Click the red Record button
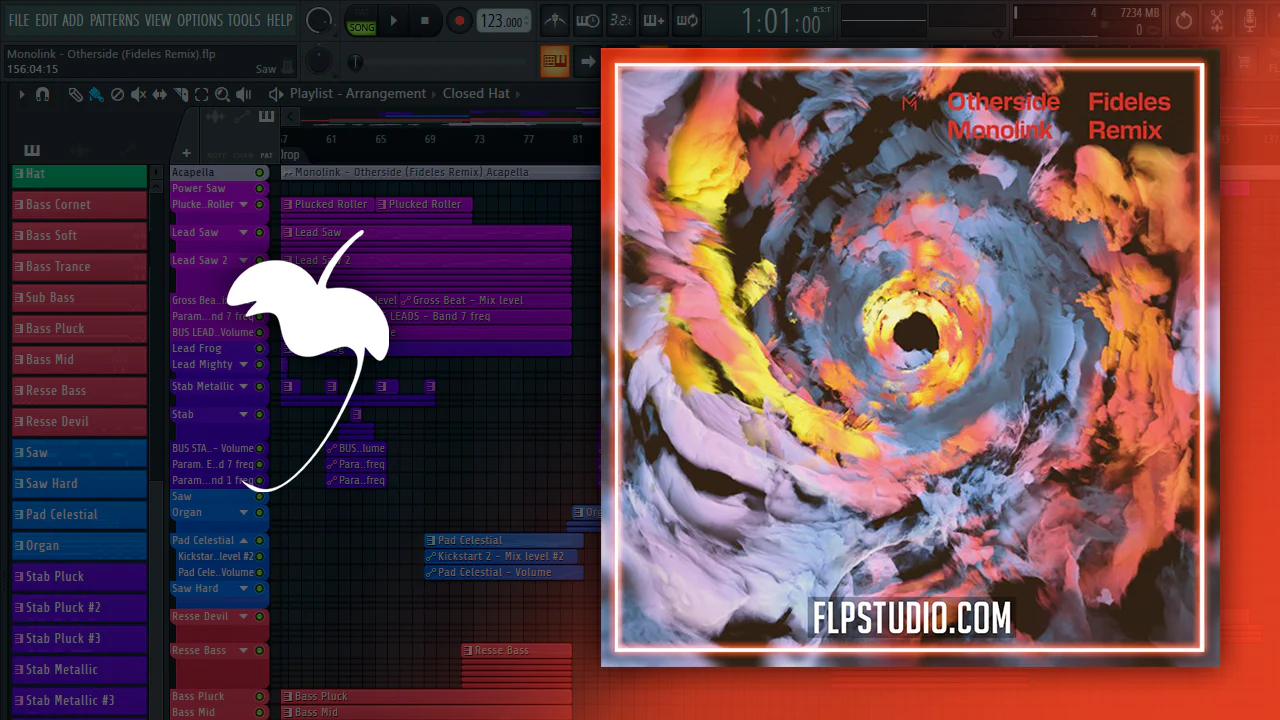Screen dimensions: 1280x720 [x=459, y=20]
